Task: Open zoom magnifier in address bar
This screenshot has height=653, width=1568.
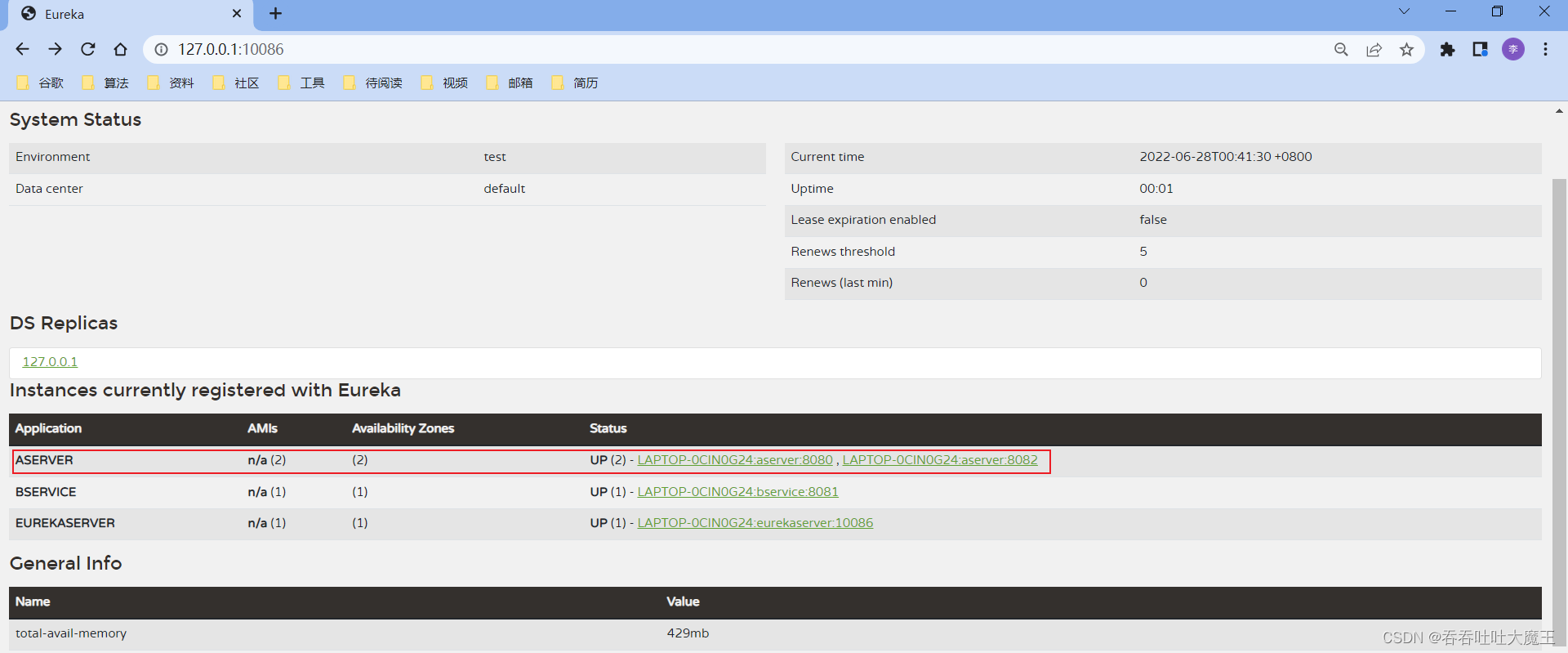Action: (x=1341, y=49)
